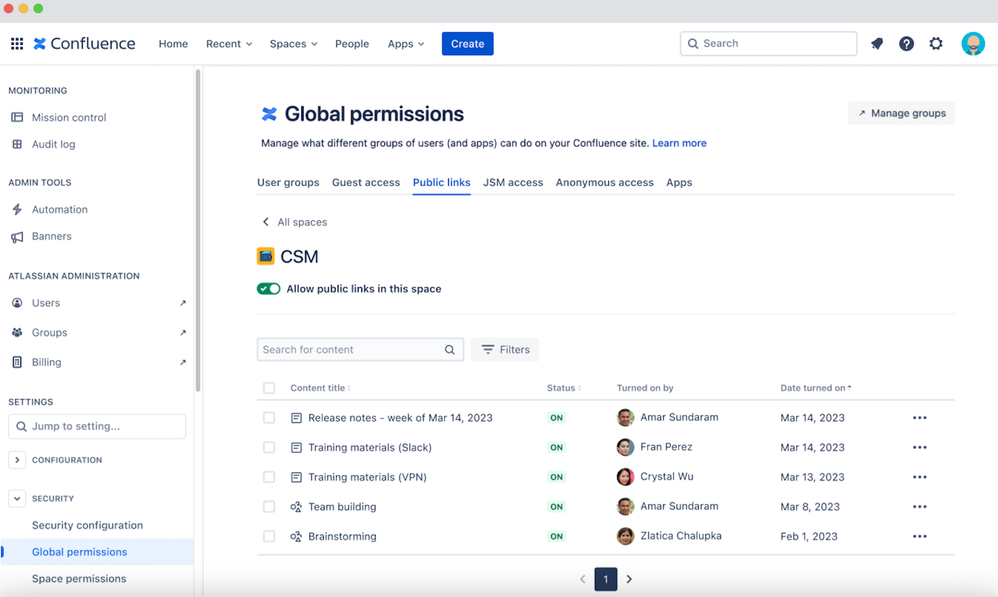Open external link arrow next to Billing
This screenshot has height=597, width=998.
183,362
